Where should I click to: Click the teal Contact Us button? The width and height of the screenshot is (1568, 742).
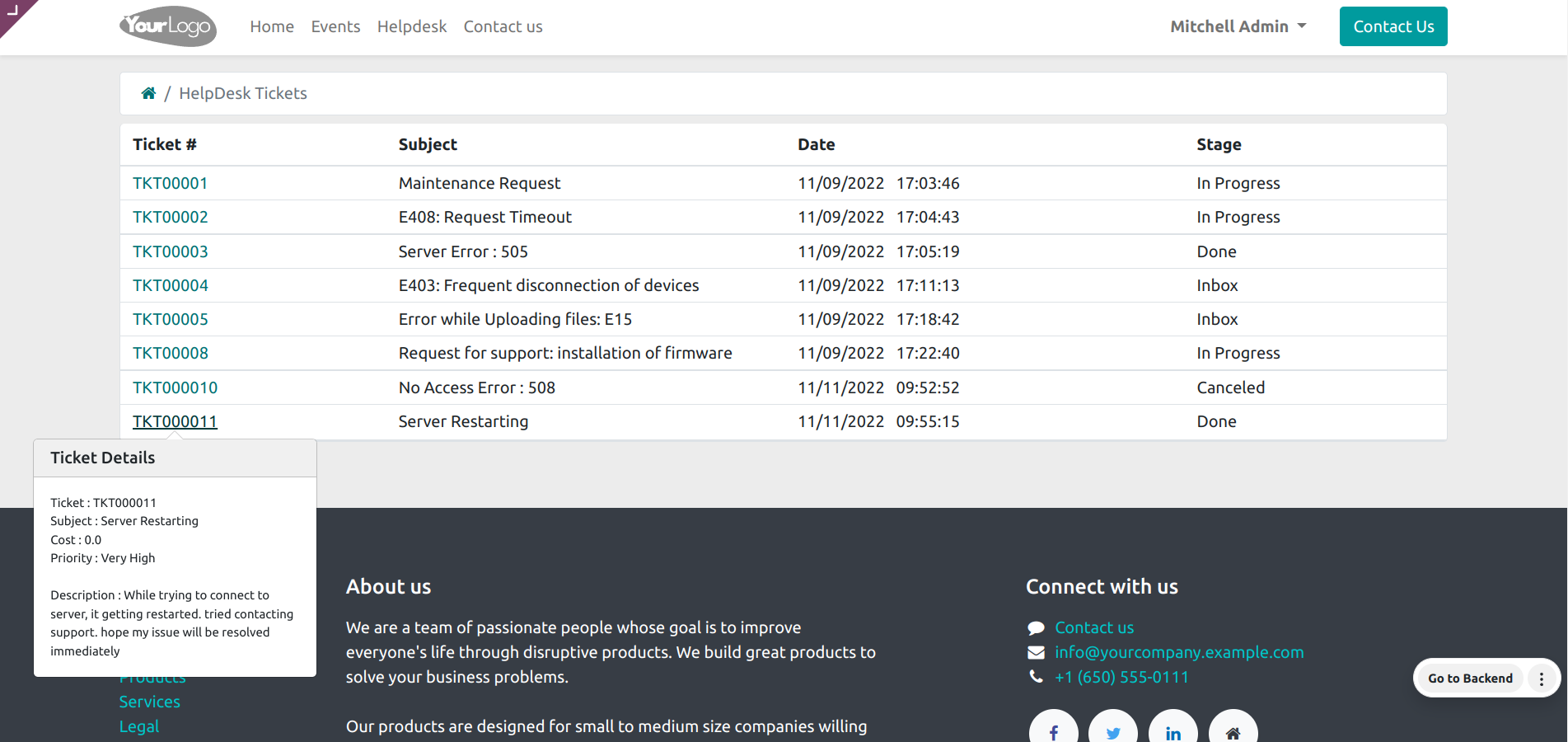click(1393, 26)
